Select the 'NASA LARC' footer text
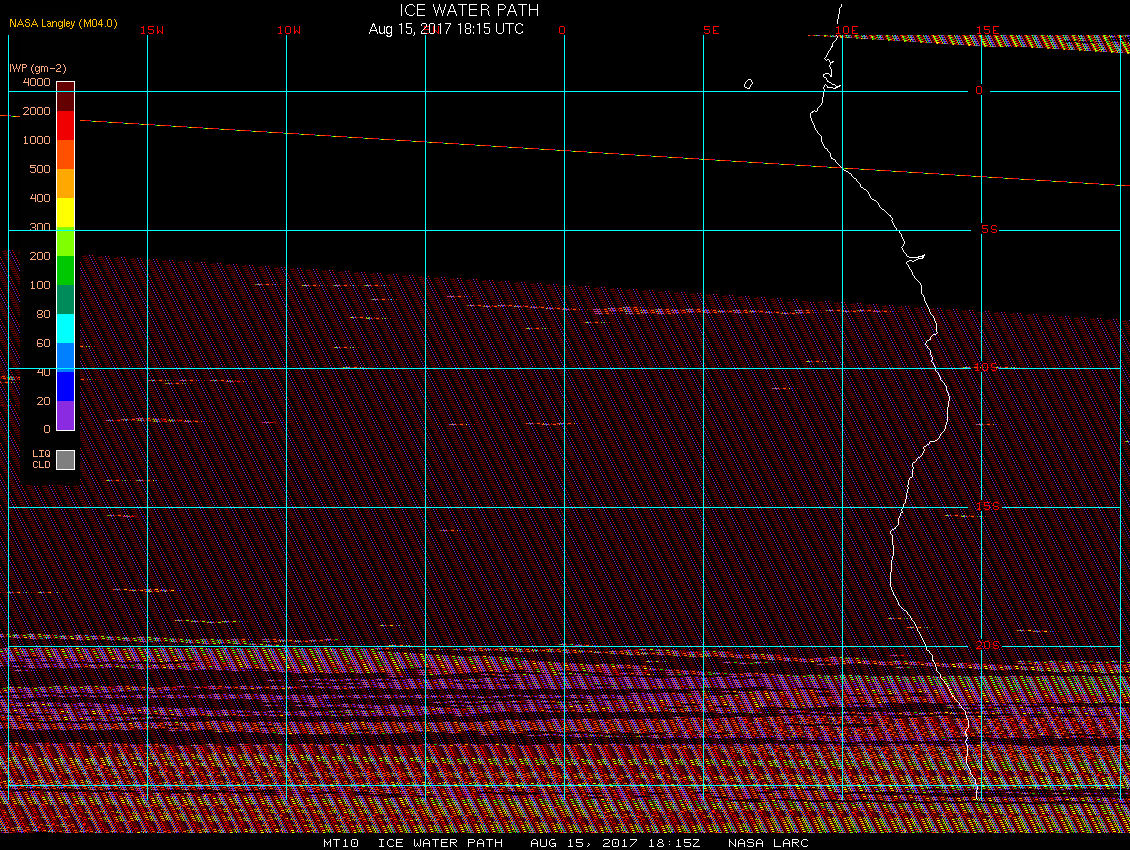This screenshot has height=850, width=1130. coord(768,843)
